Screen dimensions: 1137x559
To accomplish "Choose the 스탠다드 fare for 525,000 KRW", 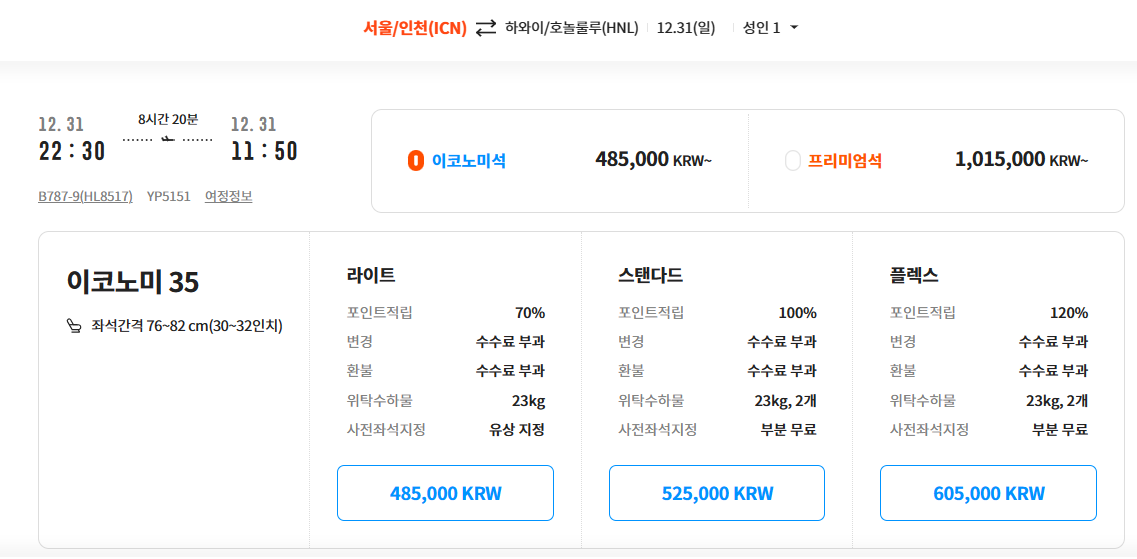I will click(717, 493).
